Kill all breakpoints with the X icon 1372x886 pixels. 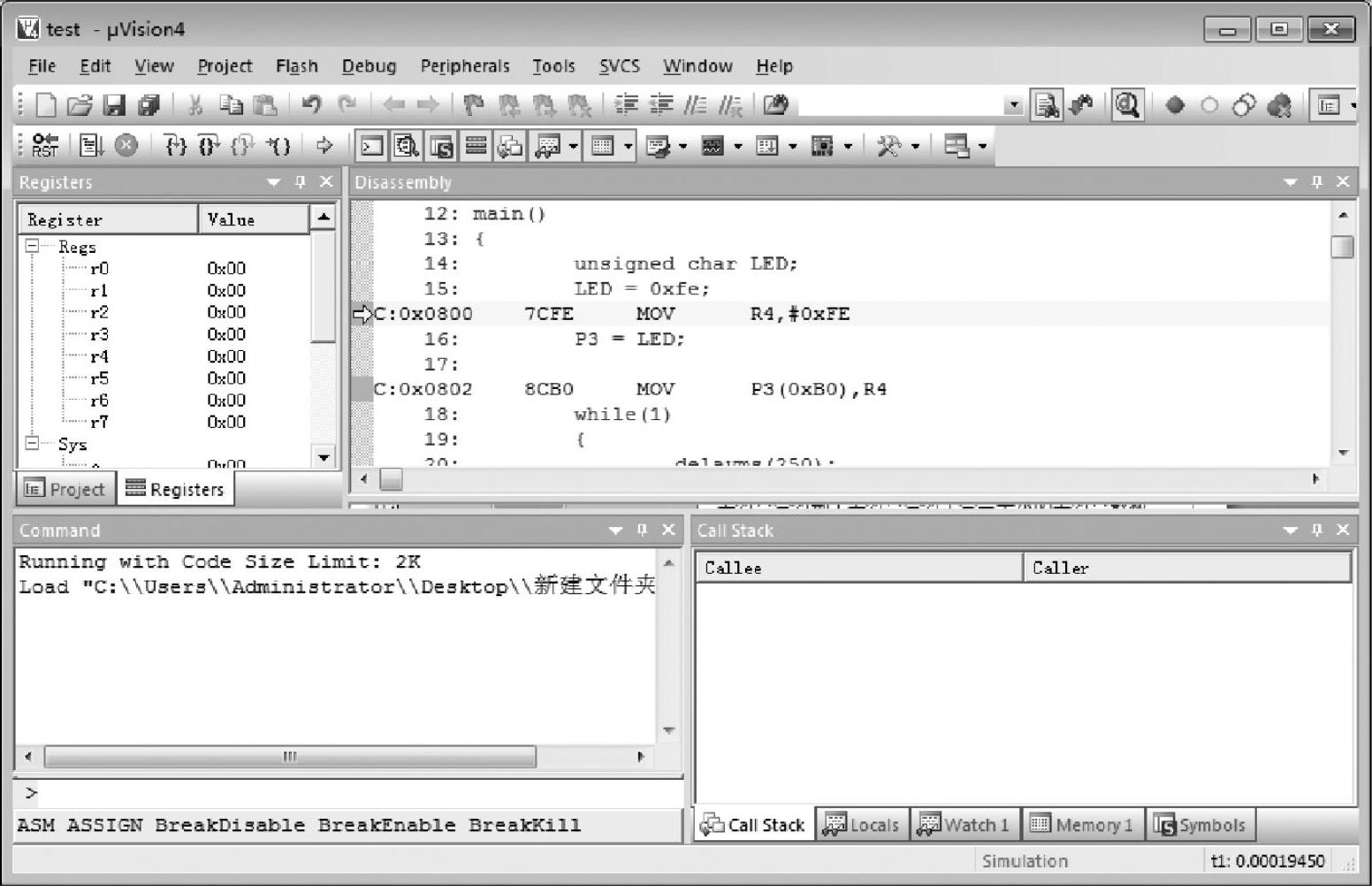pyautogui.click(x=1278, y=105)
